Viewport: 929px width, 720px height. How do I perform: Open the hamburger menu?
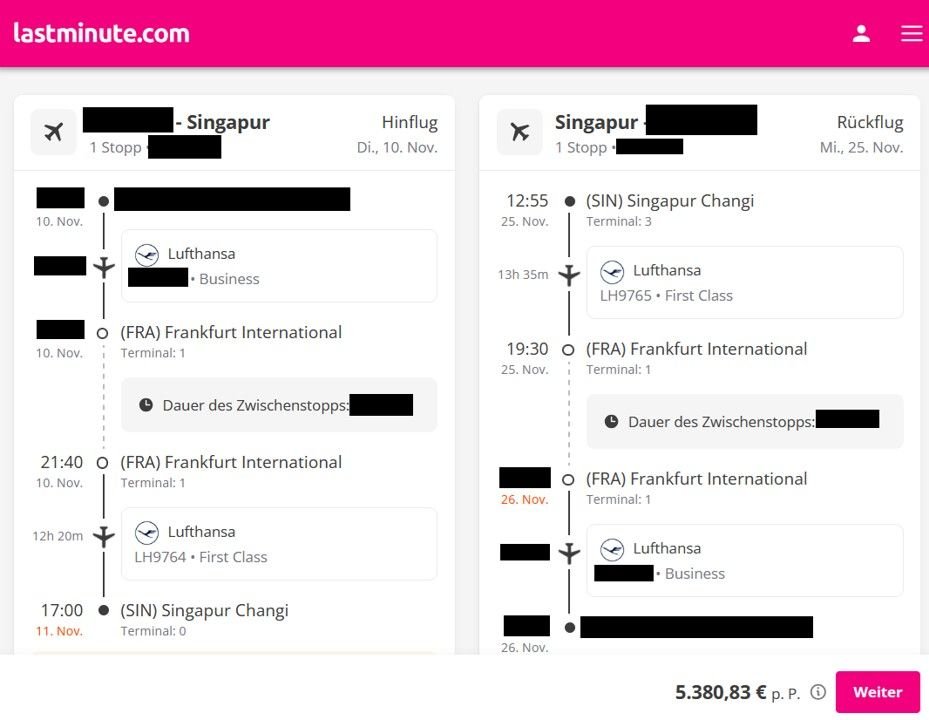911,33
